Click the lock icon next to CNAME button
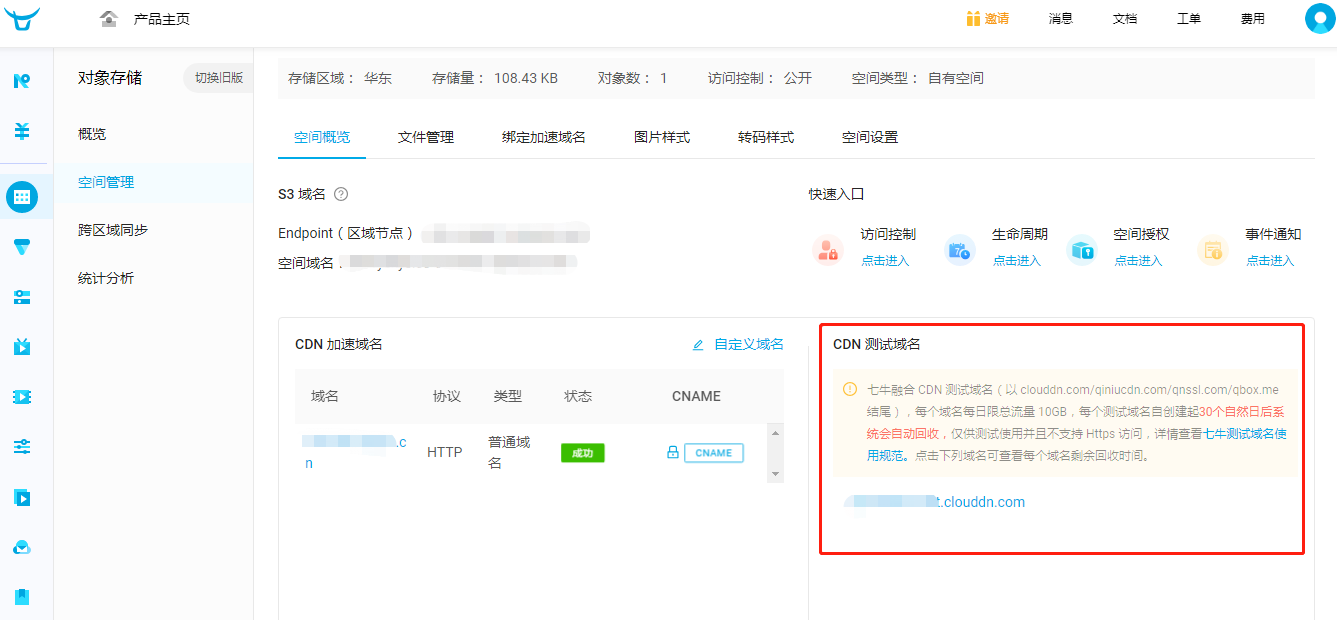 pos(673,453)
